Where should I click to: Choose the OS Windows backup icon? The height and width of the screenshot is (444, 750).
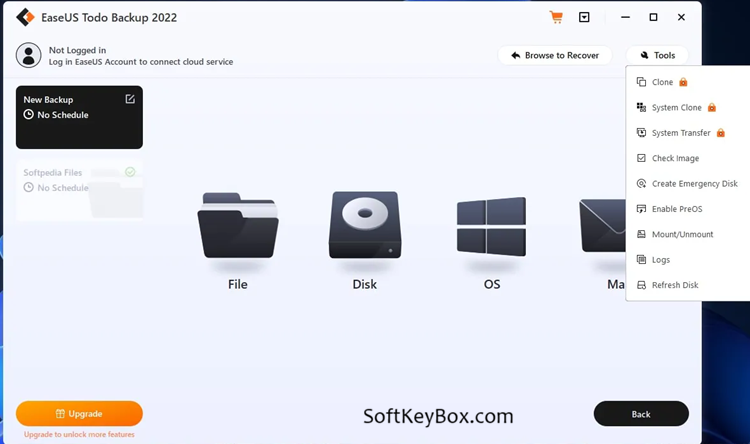491,226
